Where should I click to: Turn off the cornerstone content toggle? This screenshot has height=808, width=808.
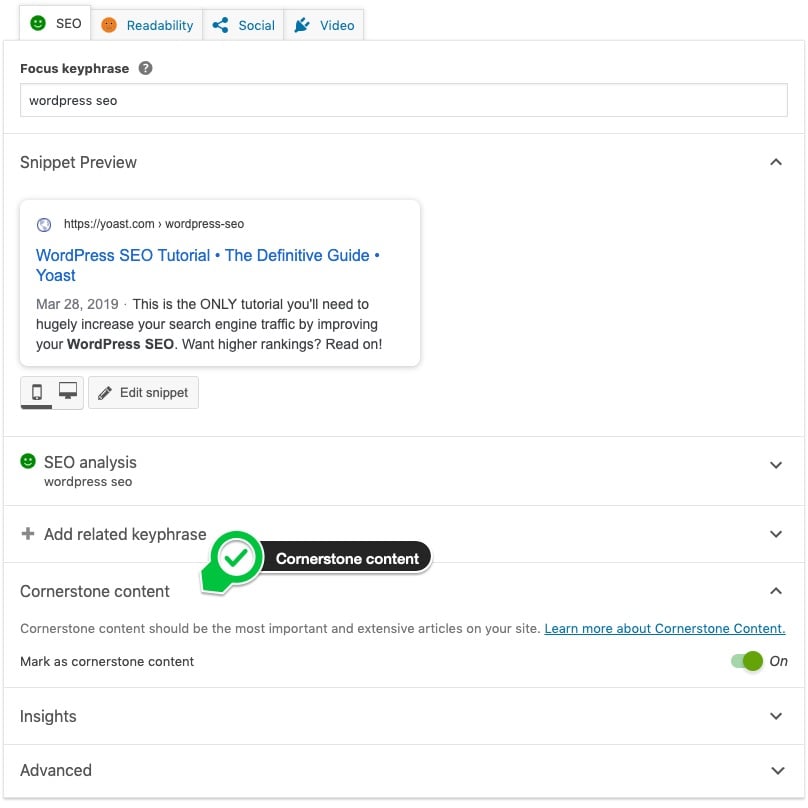coord(747,661)
